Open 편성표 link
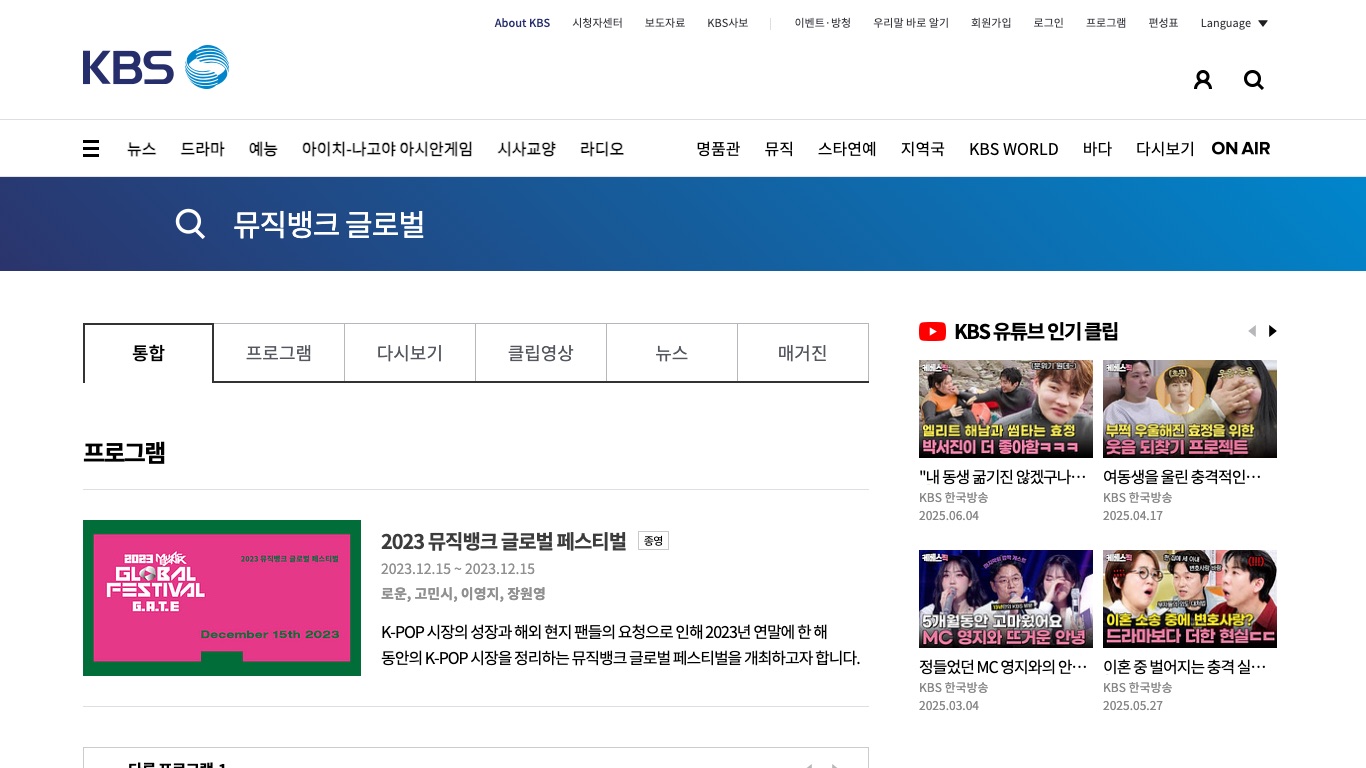The height and width of the screenshot is (768, 1366). coord(1163,23)
